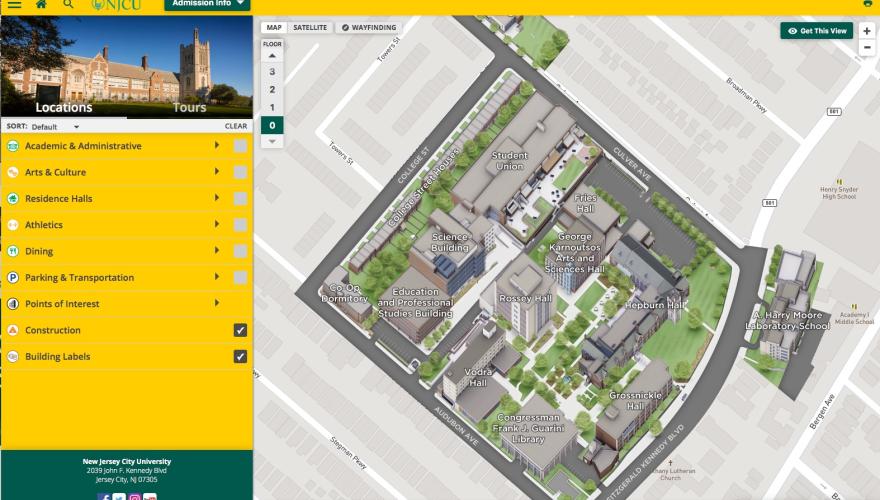Switch to the Tours tab
This screenshot has width=880, height=500.
[190, 107]
